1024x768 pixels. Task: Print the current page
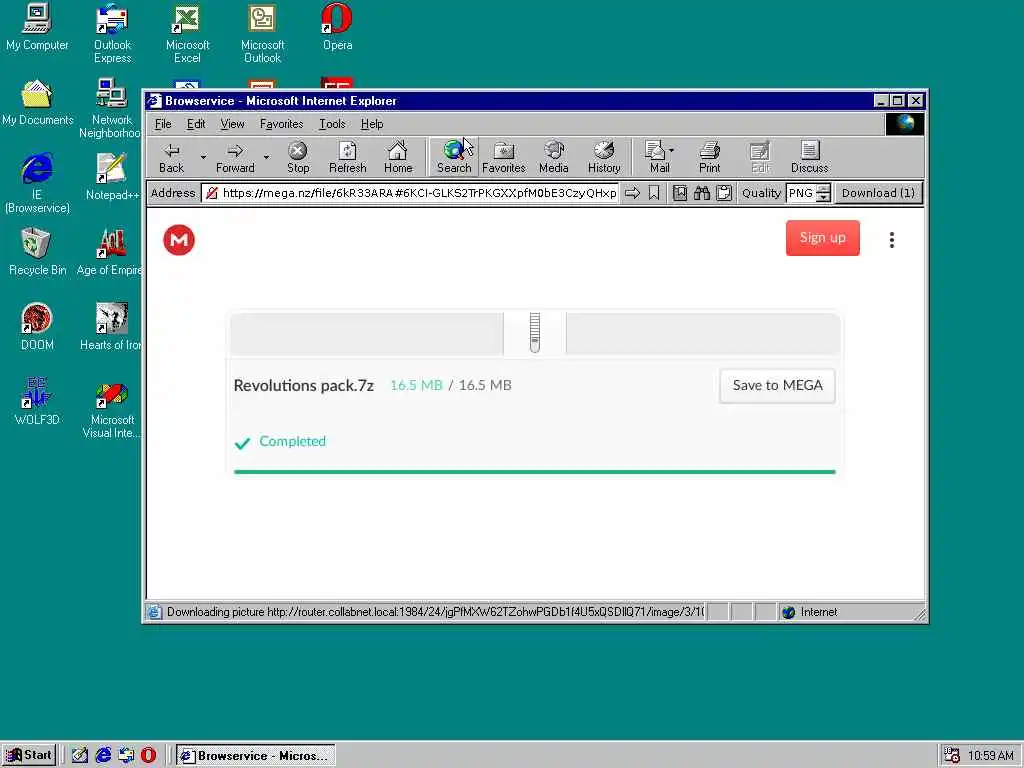[x=709, y=157]
